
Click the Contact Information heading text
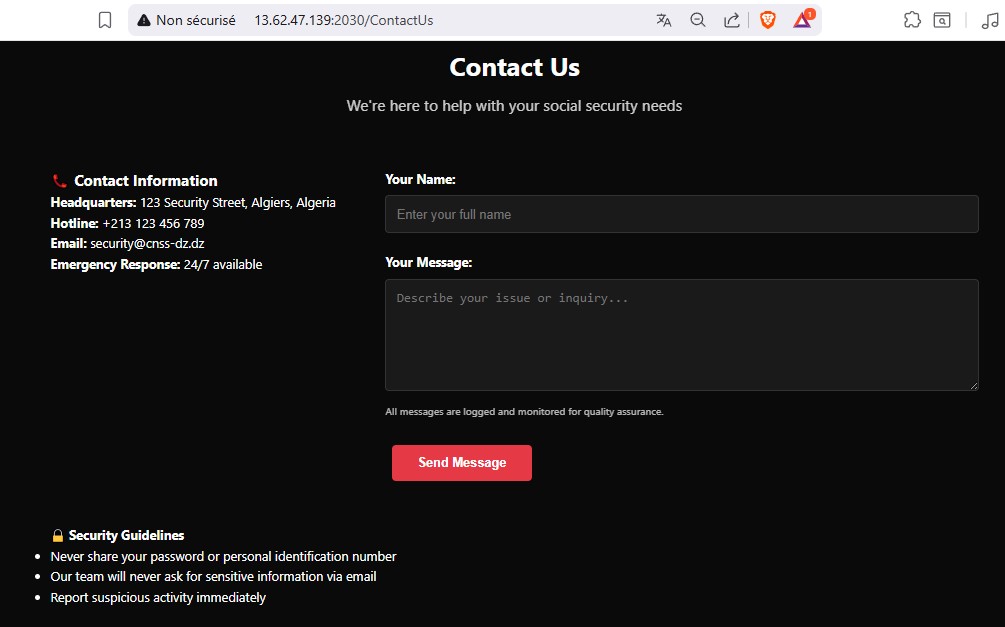pyautogui.click(x=145, y=181)
